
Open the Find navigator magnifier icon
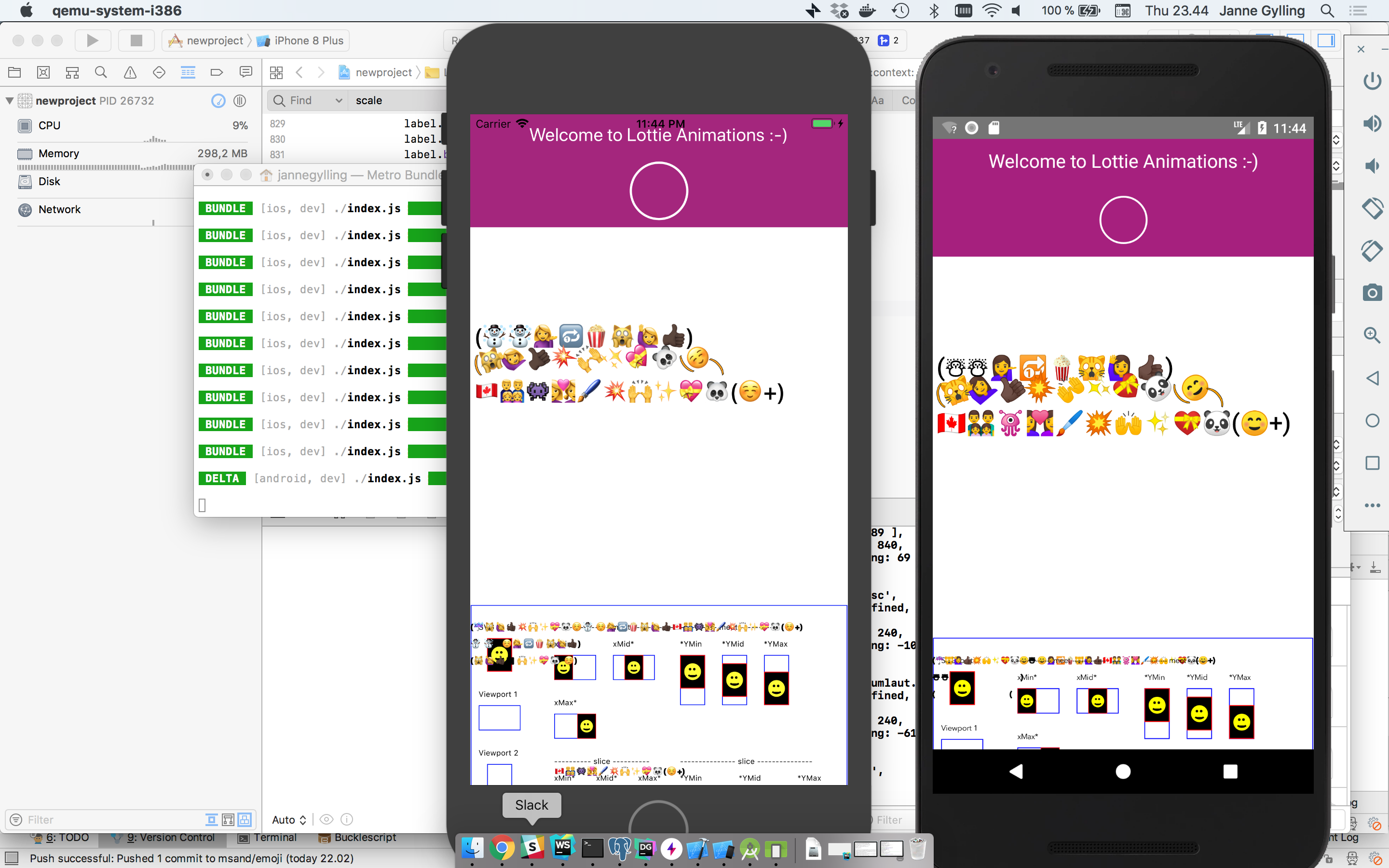pyautogui.click(x=101, y=72)
